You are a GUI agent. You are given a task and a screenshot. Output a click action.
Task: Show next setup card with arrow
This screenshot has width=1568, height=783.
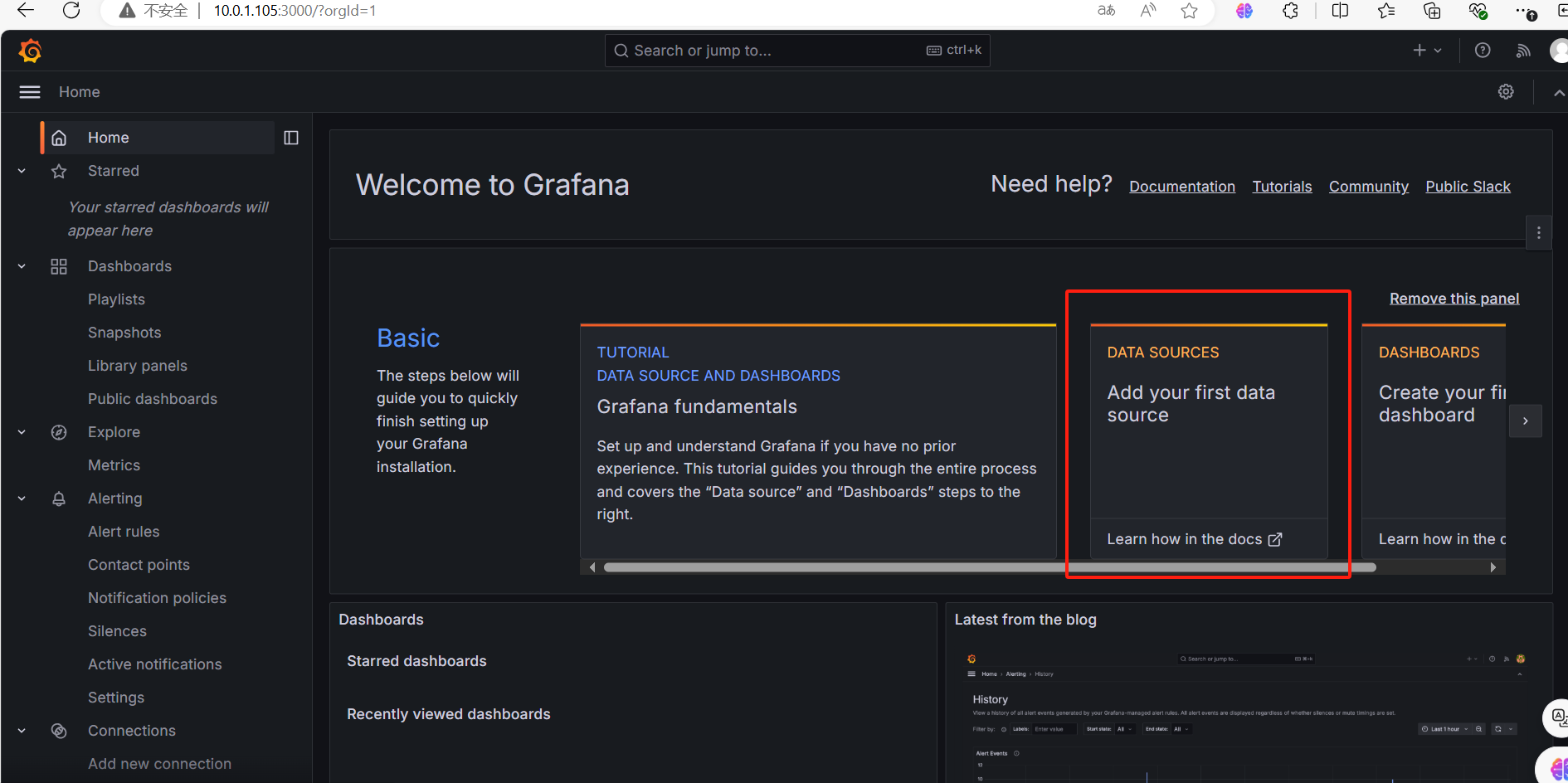click(1525, 421)
